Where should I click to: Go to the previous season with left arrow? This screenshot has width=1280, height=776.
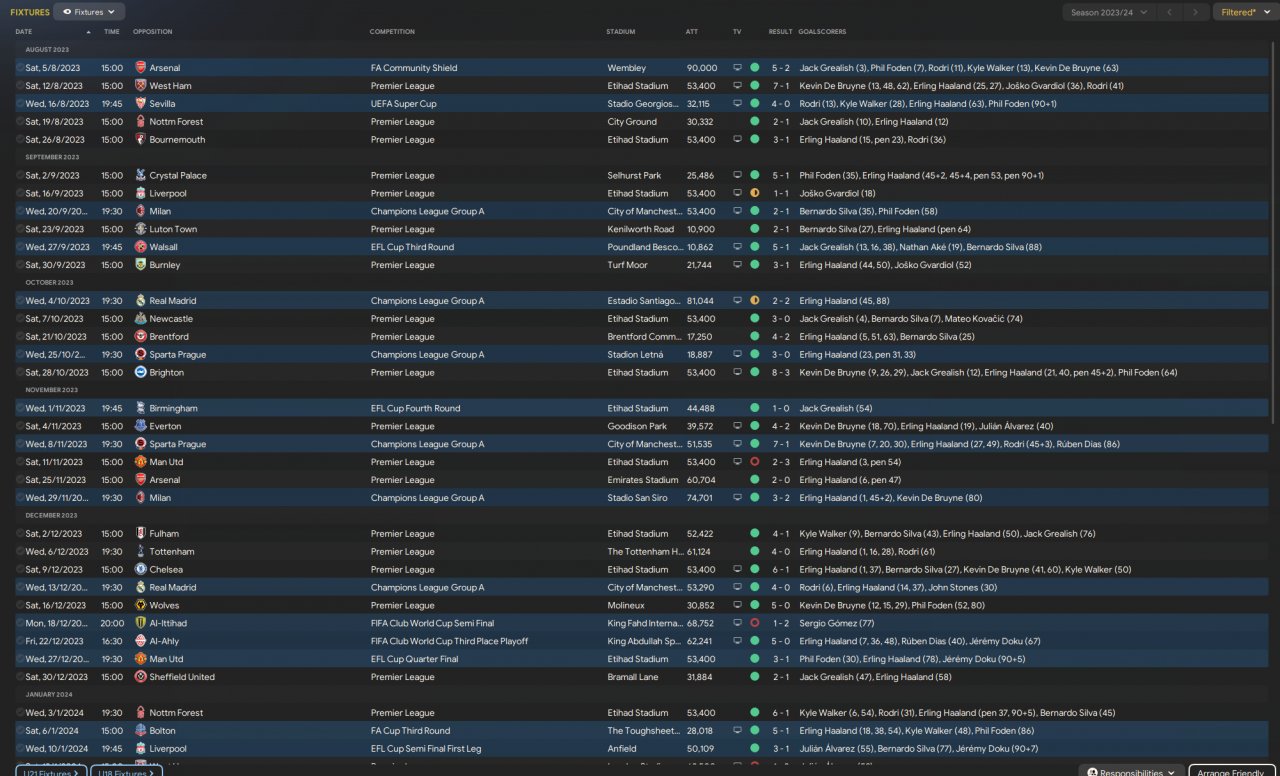[x=1169, y=12]
